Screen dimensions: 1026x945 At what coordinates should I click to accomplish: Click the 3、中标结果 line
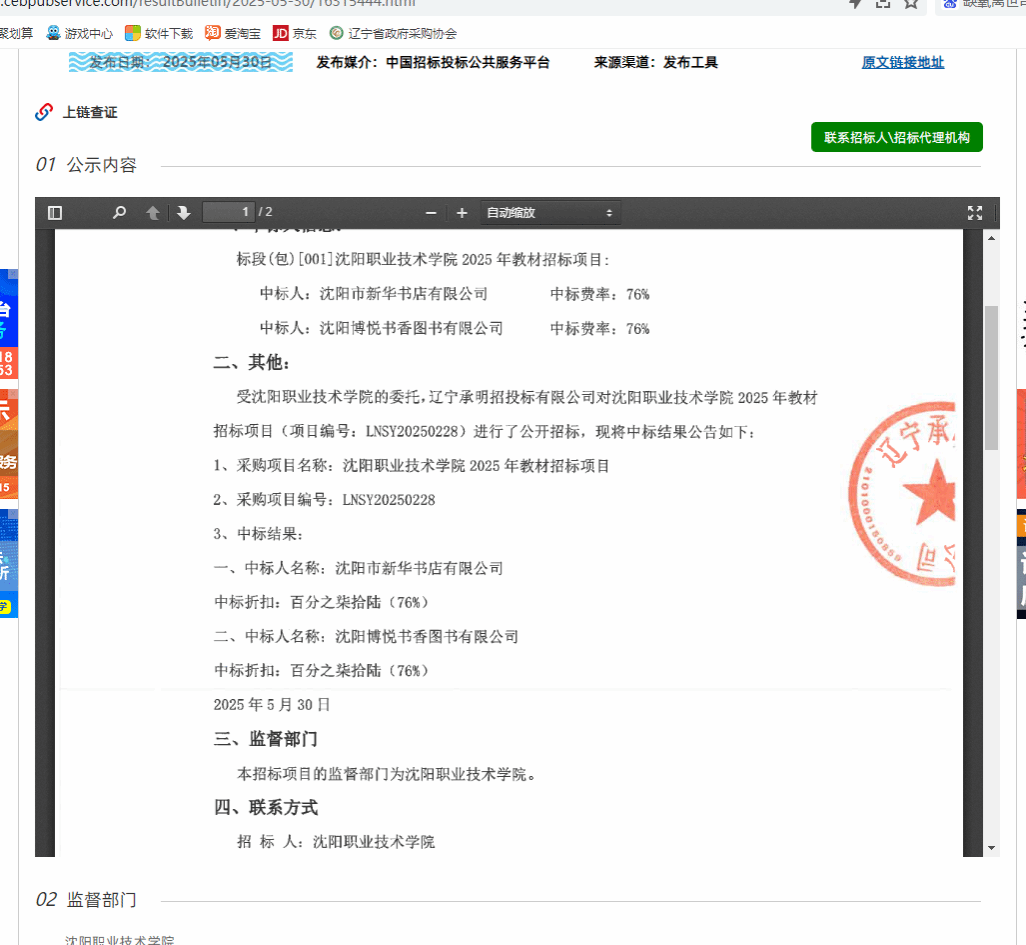pyautogui.click(x=258, y=534)
